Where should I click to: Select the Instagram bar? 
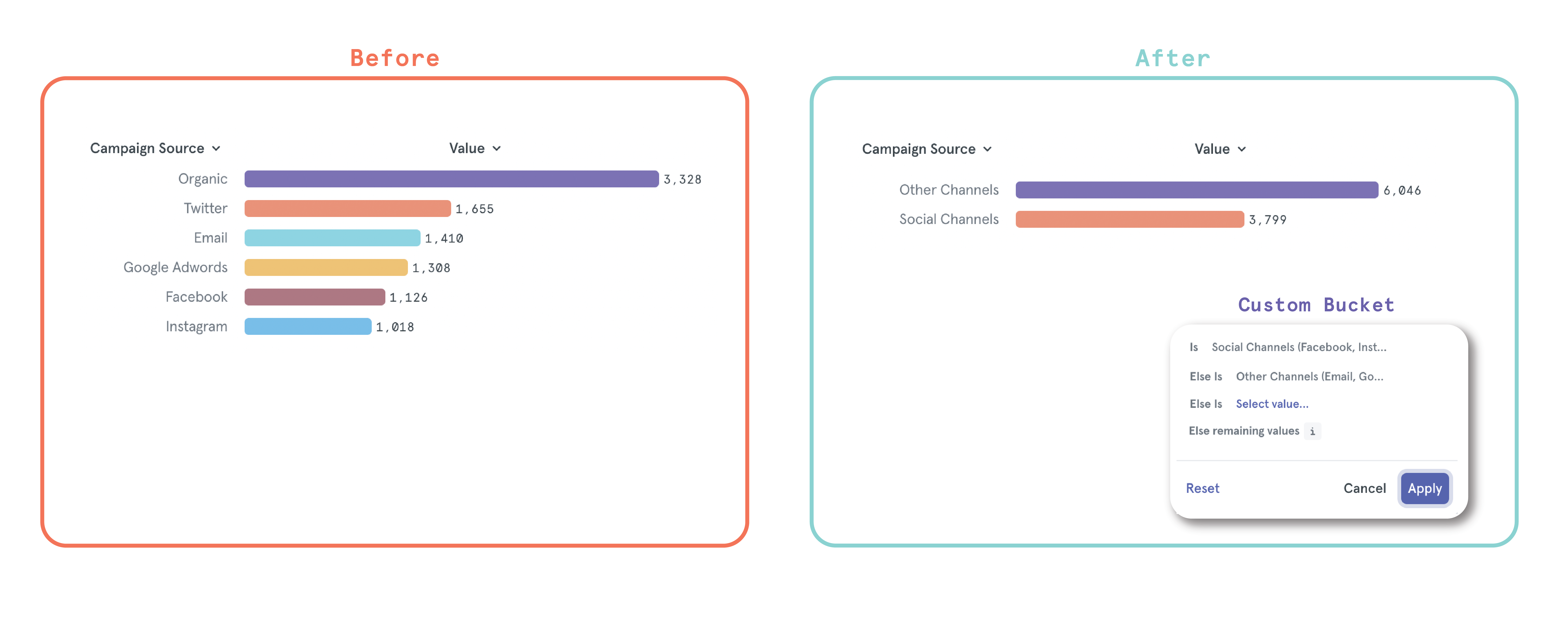click(x=308, y=327)
